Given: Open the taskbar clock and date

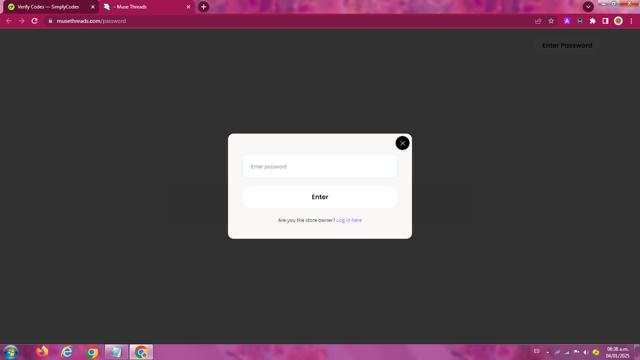Looking at the screenshot, I should [618, 352].
